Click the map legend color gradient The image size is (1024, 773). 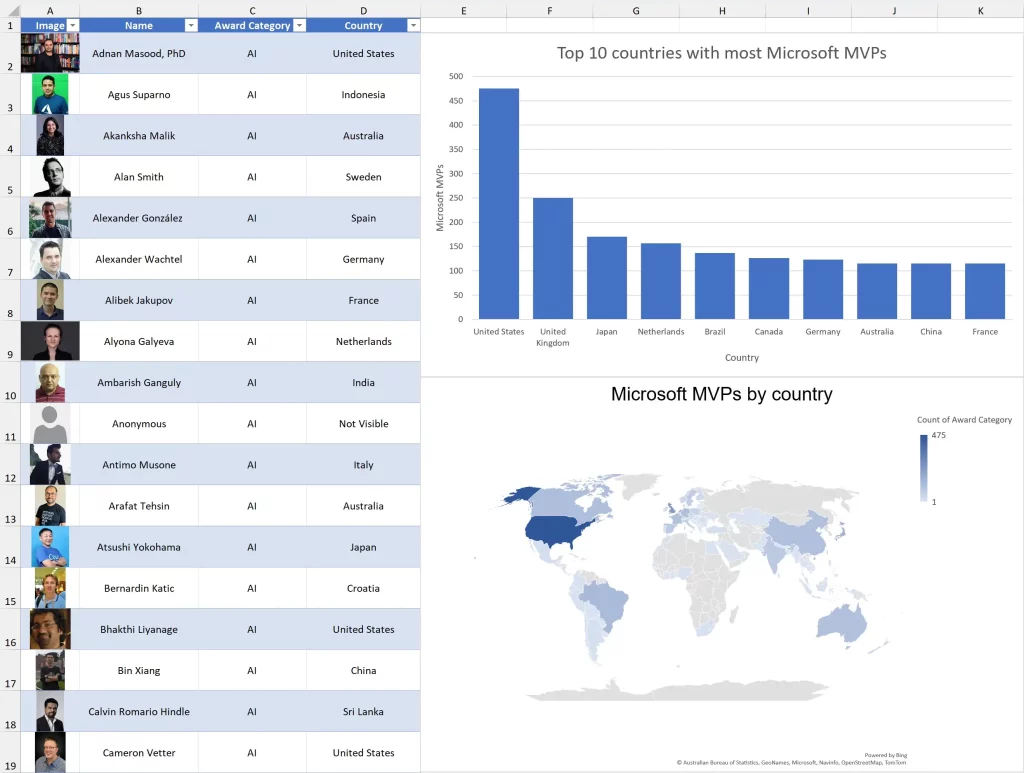tap(924, 468)
